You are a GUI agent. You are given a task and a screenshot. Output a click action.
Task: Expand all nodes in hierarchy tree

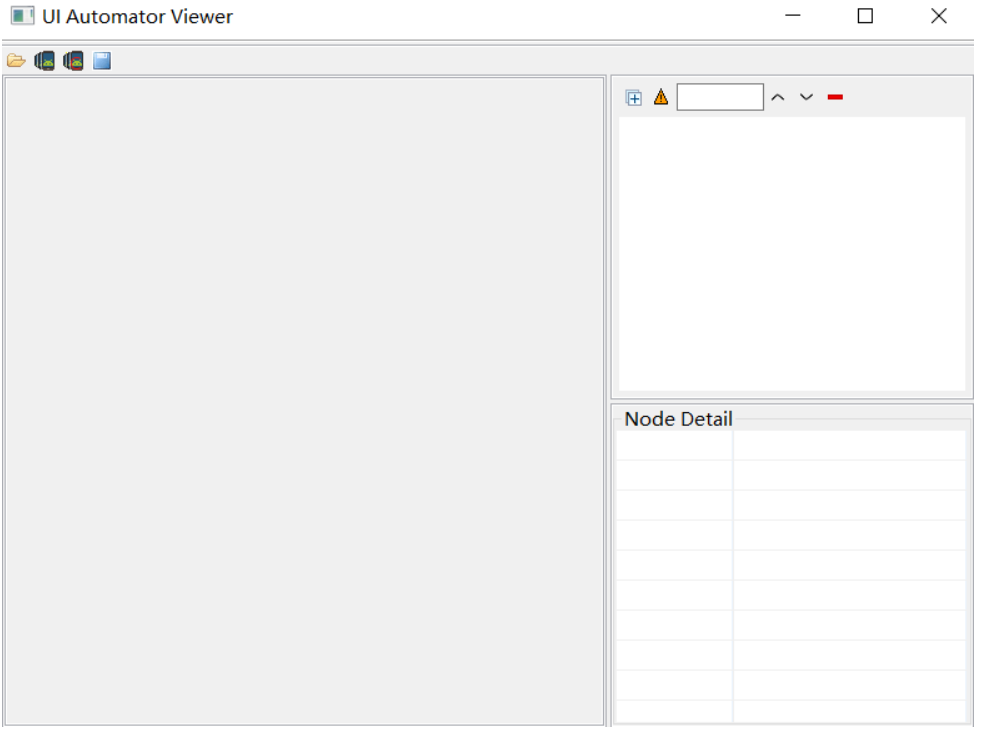[634, 98]
